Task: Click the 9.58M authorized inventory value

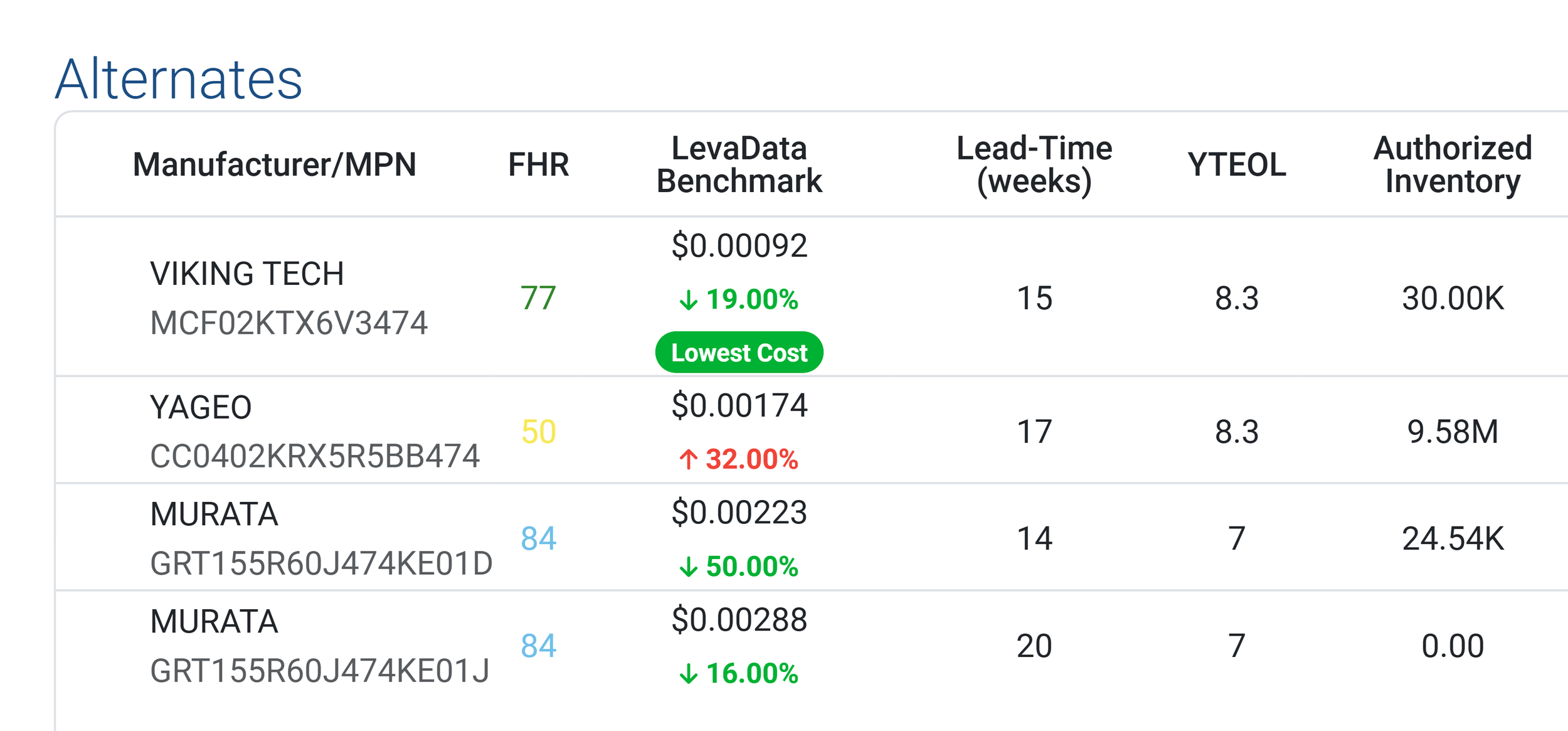Action: pyautogui.click(x=1452, y=432)
